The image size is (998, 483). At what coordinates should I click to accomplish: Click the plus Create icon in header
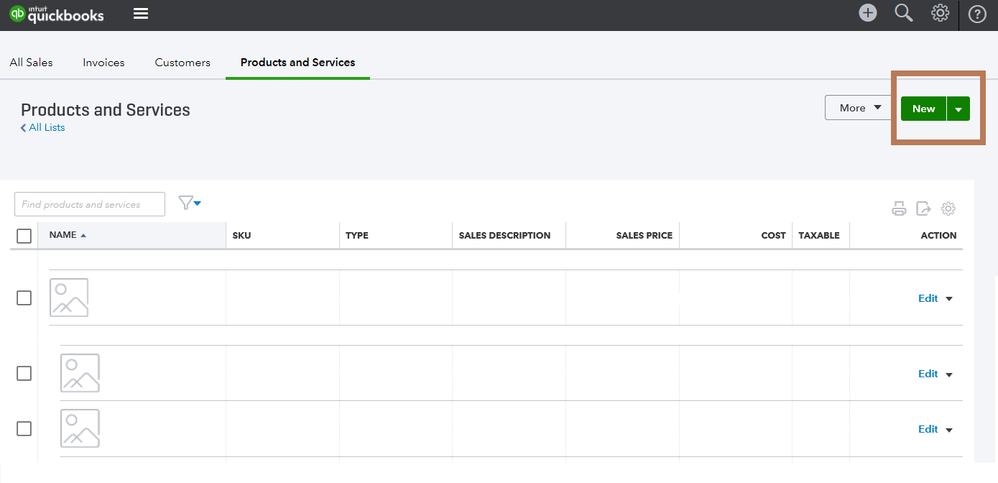point(868,13)
